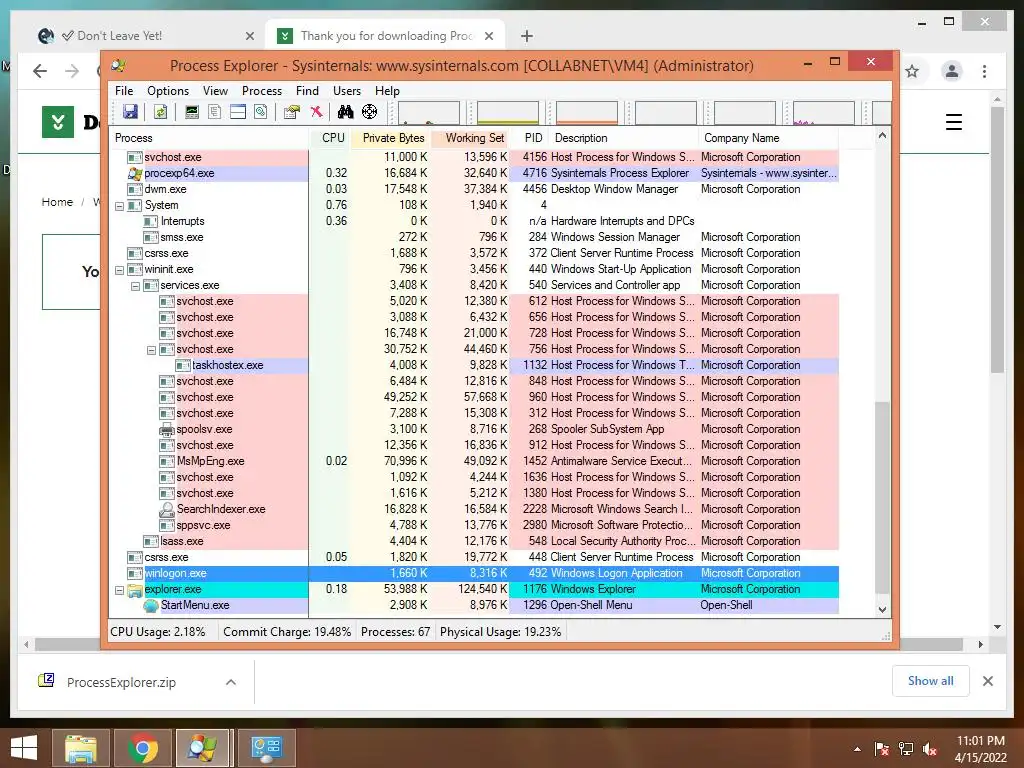
Task: Select the procexp64.exe process row
Action: [x=473, y=173]
